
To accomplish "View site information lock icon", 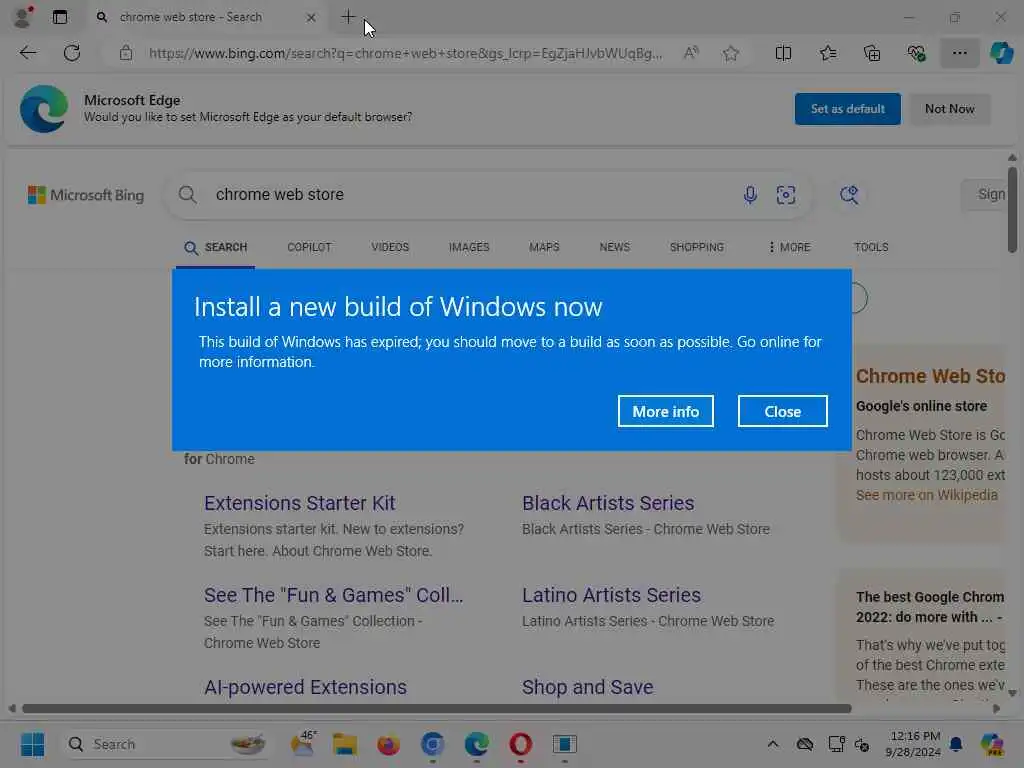I will [x=126, y=54].
